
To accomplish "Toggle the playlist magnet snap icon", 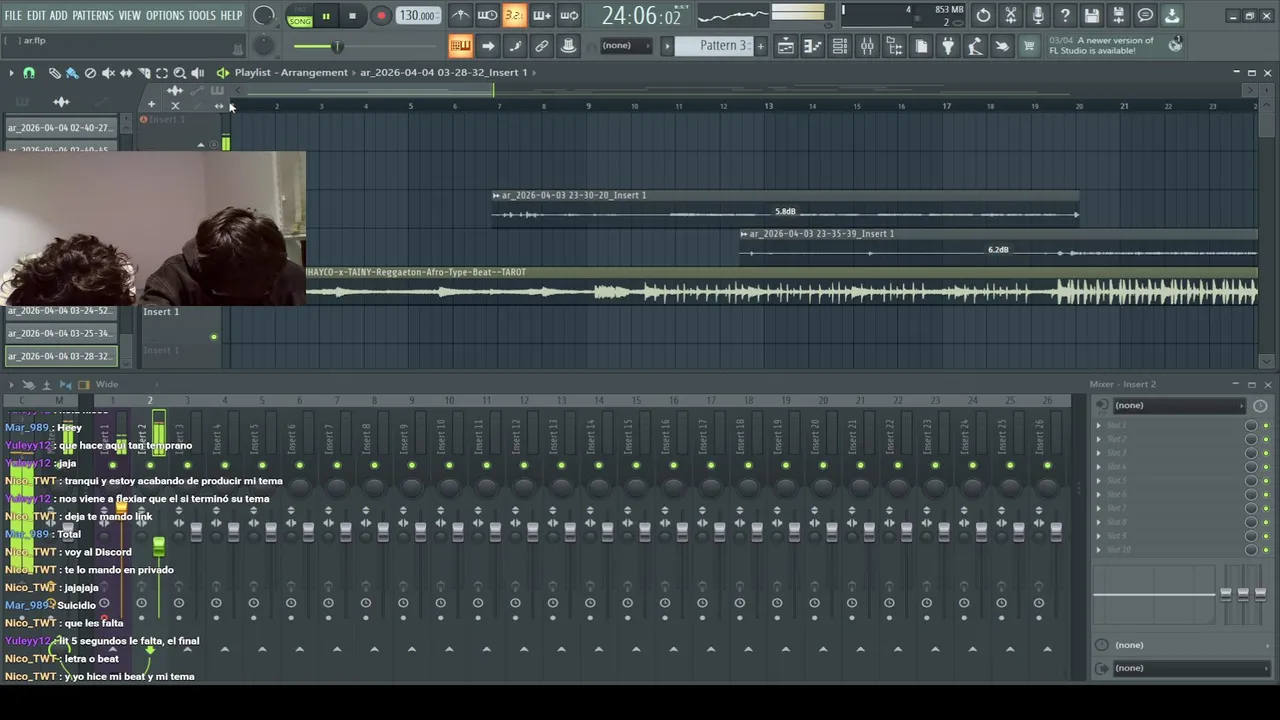I will pos(29,73).
